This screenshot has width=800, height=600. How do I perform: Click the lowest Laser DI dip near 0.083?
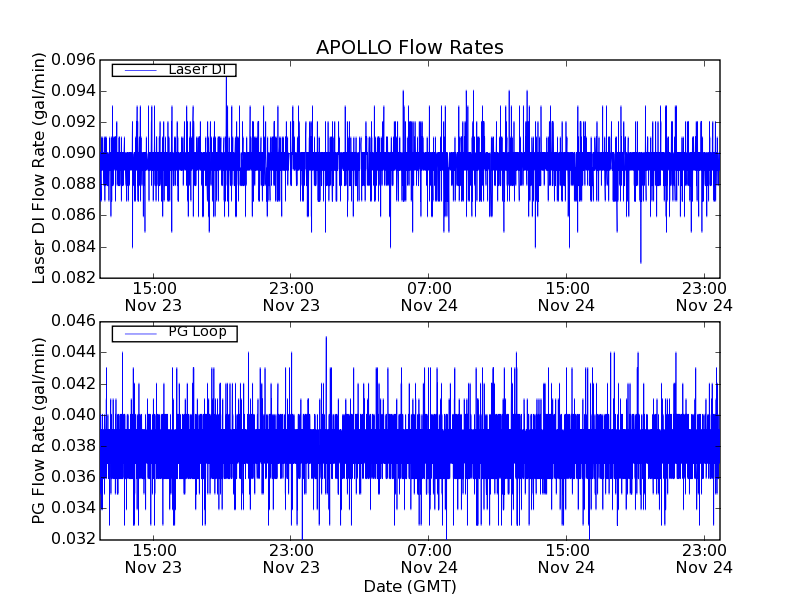640,260
